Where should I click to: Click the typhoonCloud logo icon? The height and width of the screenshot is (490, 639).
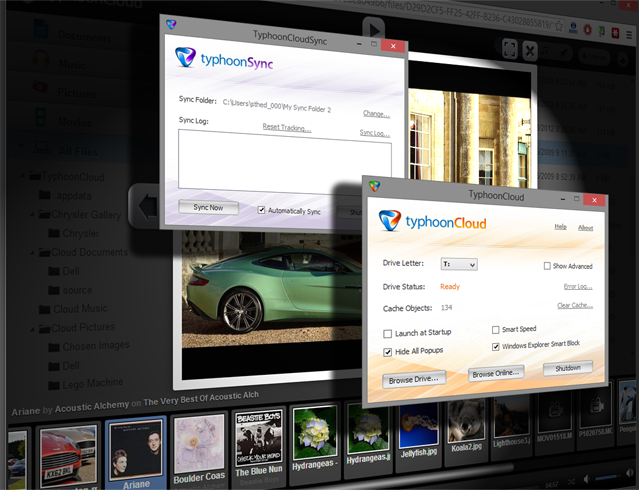pyautogui.click(x=390, y=220)
